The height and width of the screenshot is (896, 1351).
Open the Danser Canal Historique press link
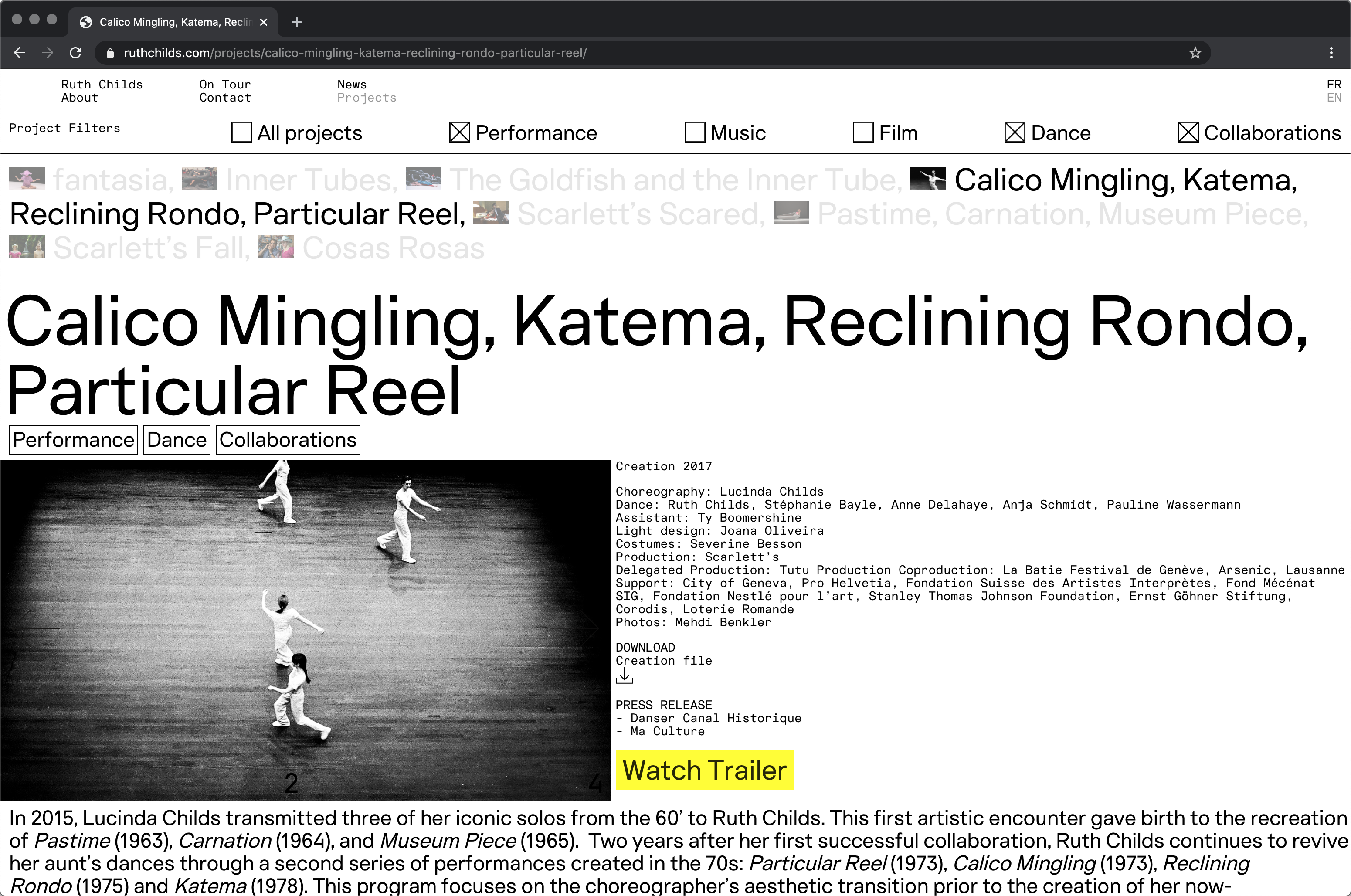point(715,718)
